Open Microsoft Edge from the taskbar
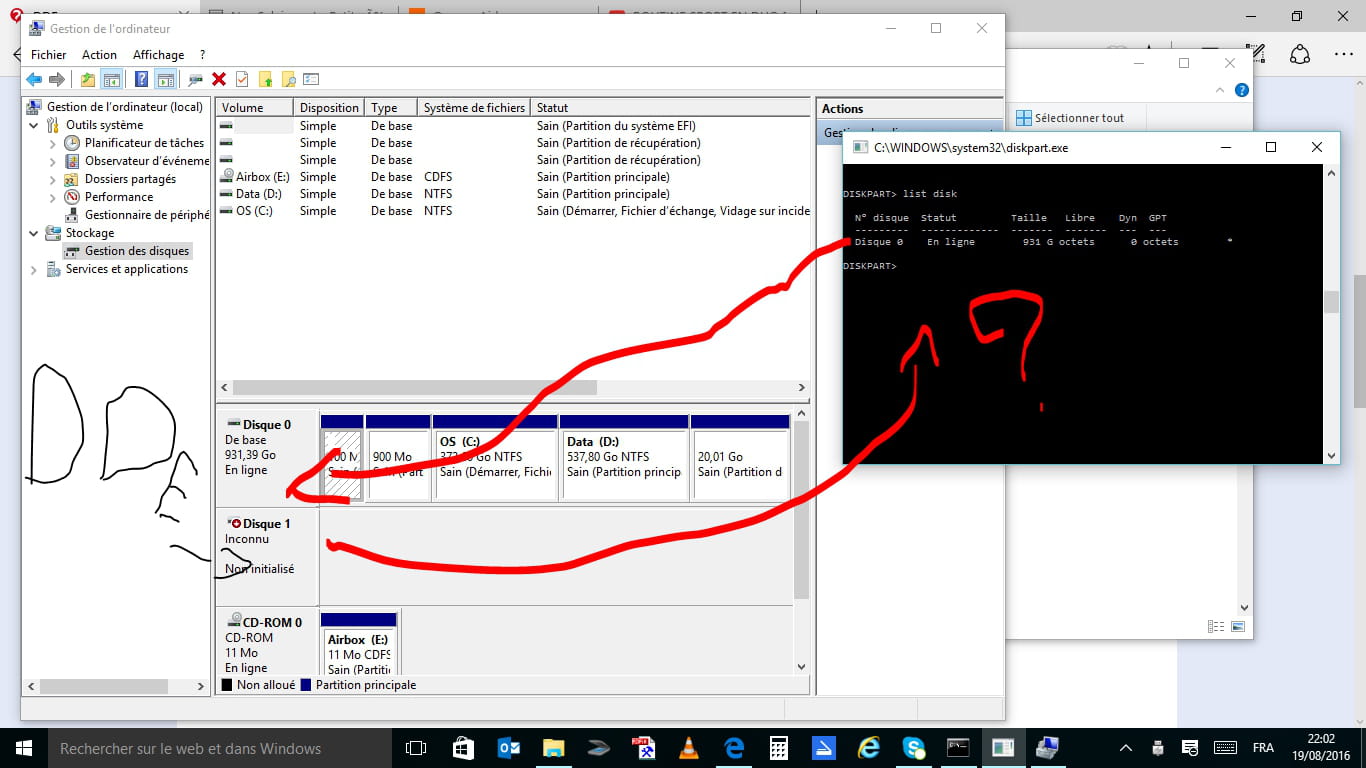1366x768 pixels. click(734, 748)
